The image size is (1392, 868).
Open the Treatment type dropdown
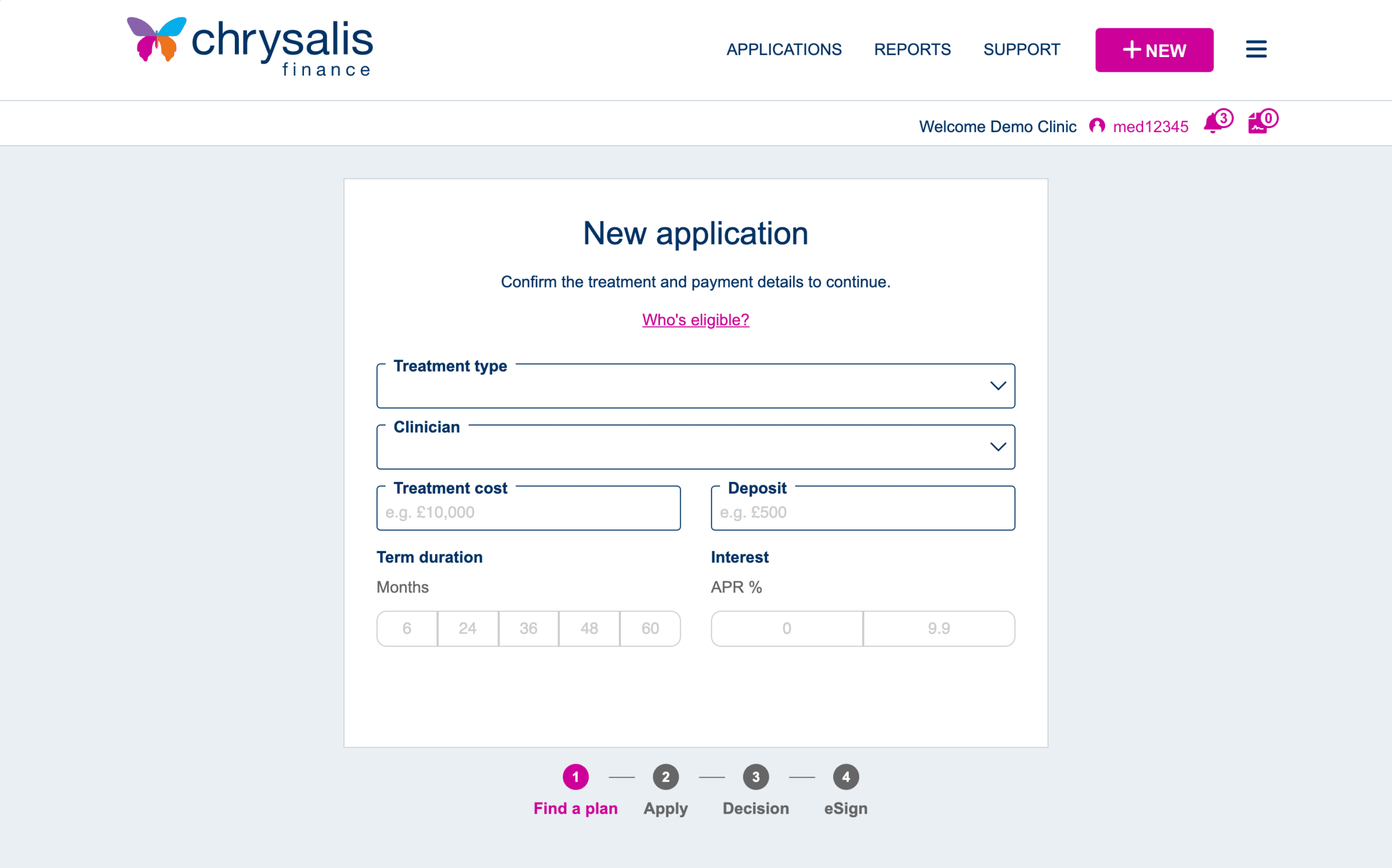tap(695, 386)
